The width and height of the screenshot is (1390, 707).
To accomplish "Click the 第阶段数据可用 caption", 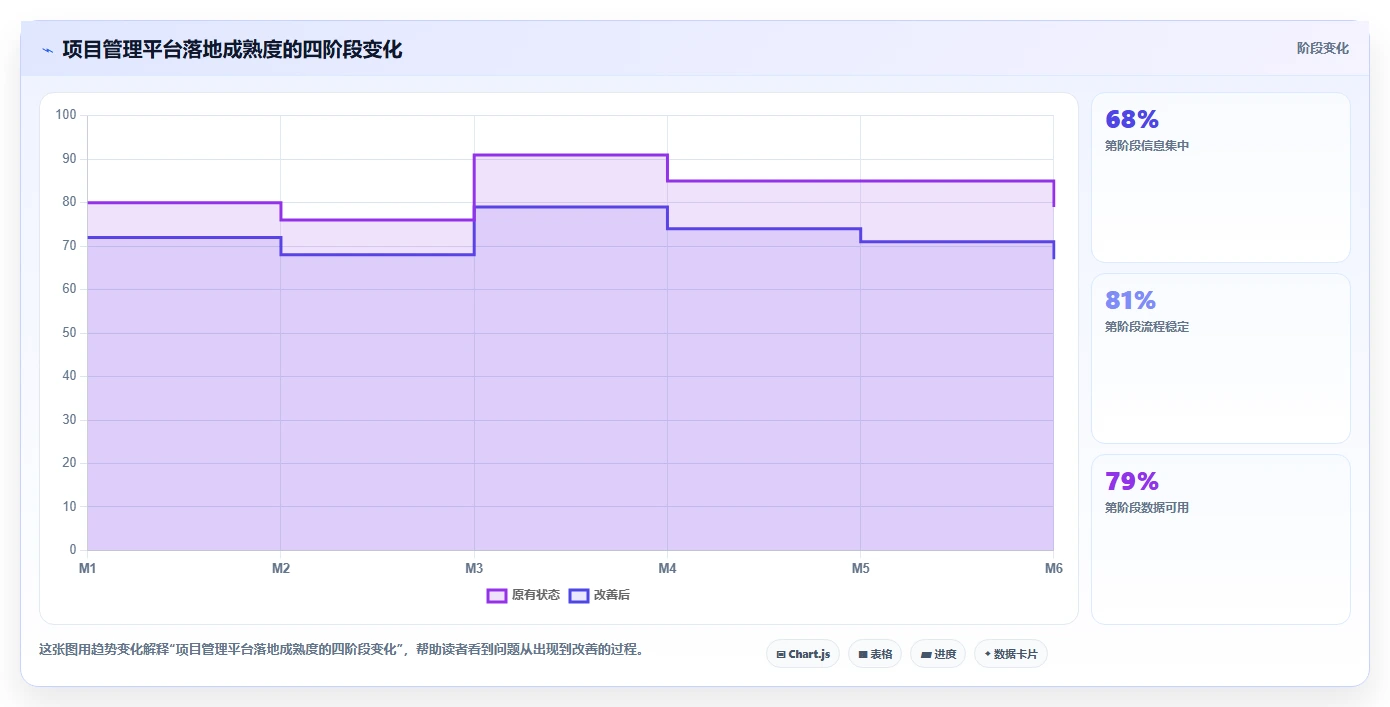I will click(1147, 508).
